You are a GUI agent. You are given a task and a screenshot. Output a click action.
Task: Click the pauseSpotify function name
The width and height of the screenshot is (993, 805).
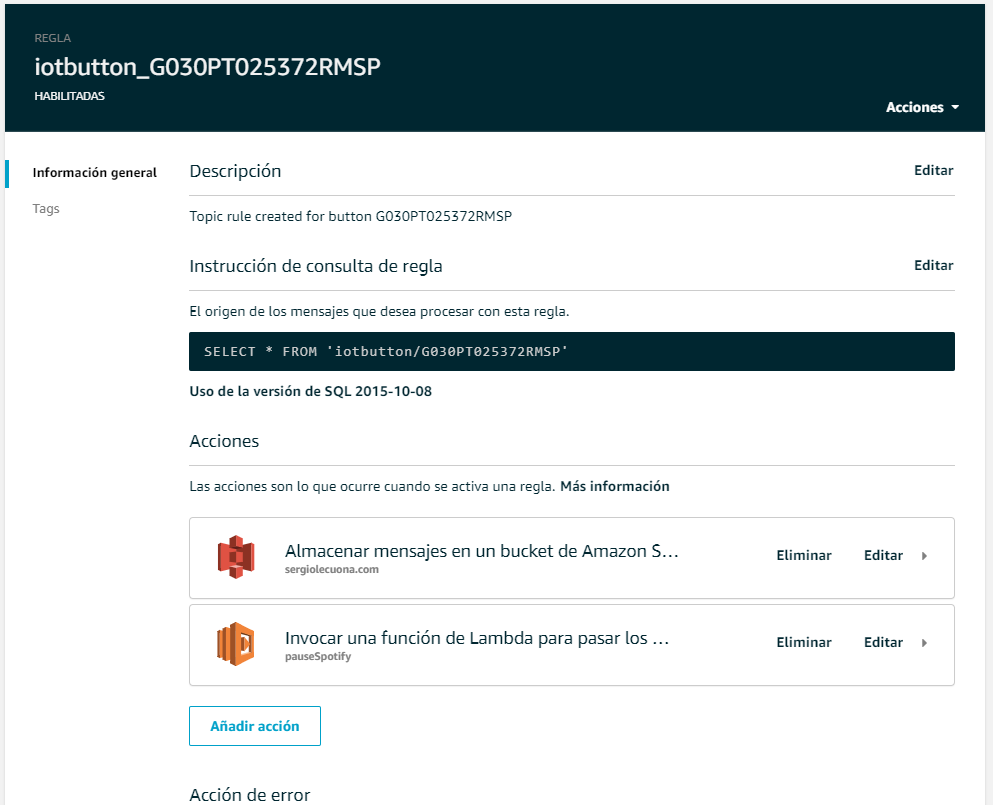click(x=318, y=657)
